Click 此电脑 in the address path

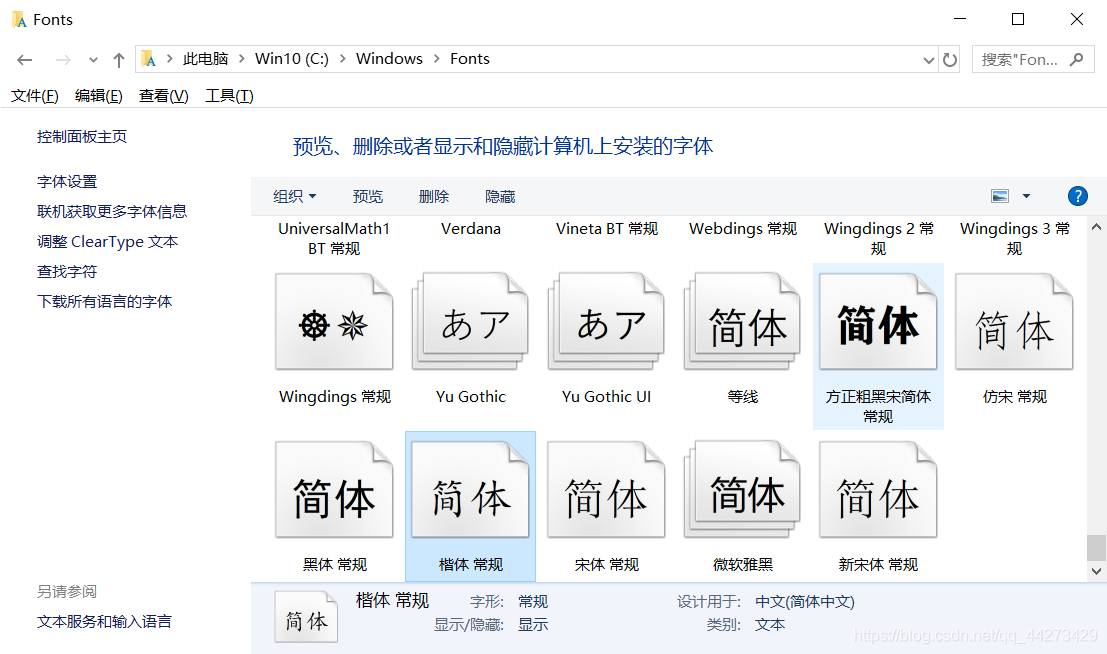205,59
